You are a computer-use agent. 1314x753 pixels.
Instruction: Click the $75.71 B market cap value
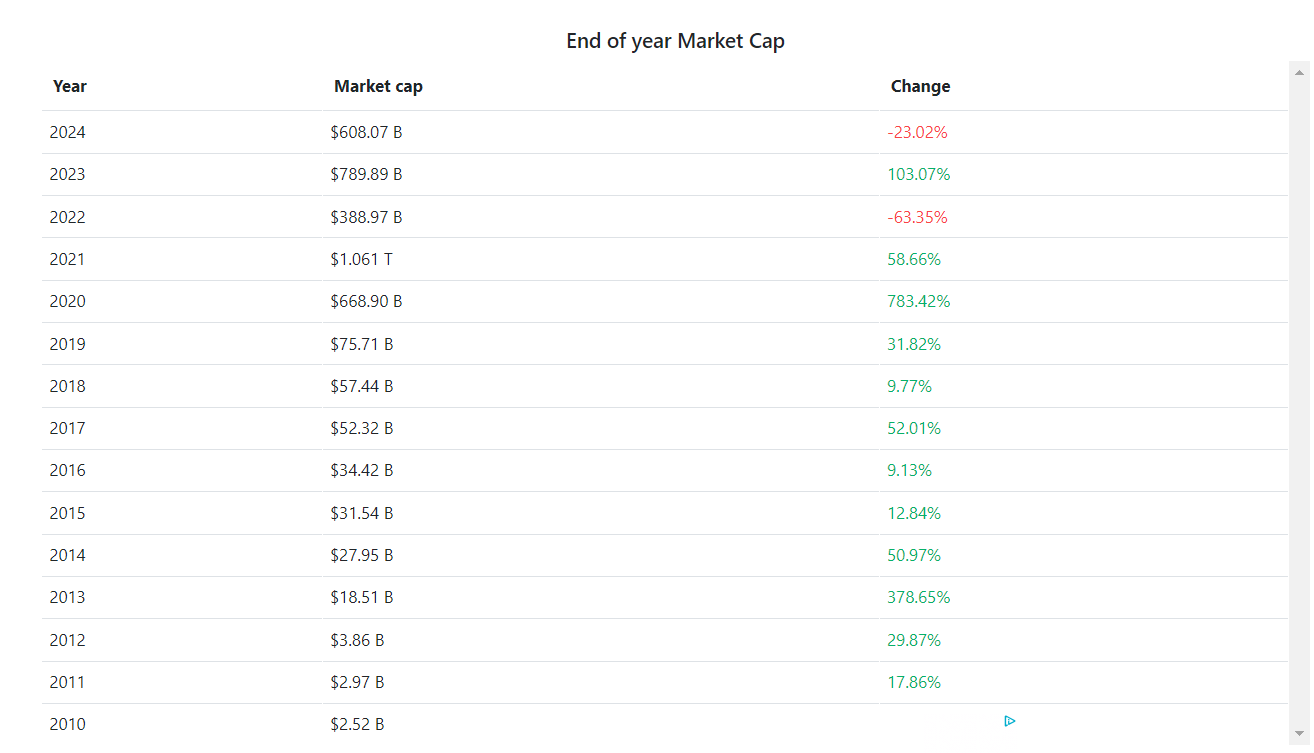(362, 344)
